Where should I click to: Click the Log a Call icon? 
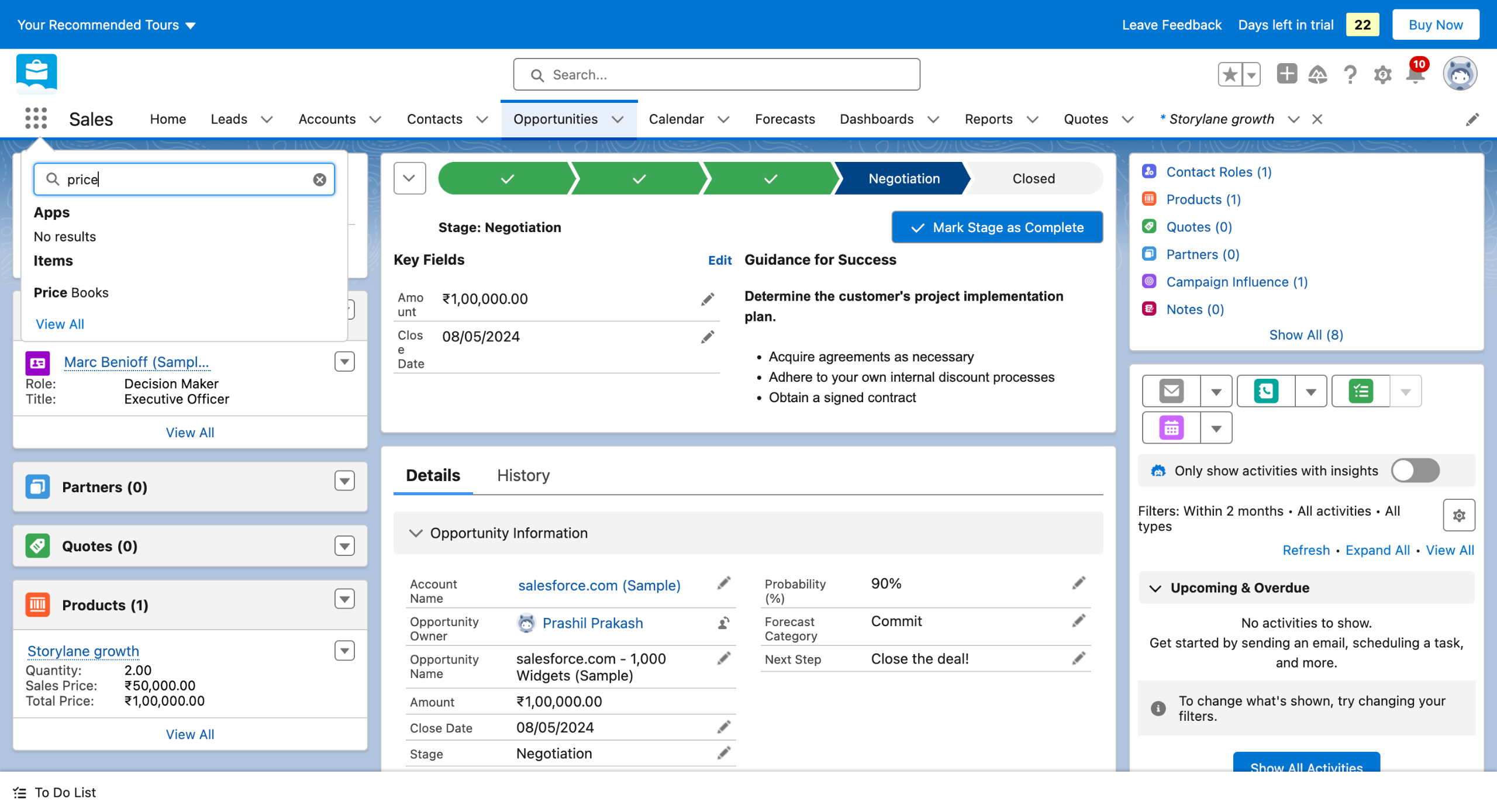(1266, 391)
